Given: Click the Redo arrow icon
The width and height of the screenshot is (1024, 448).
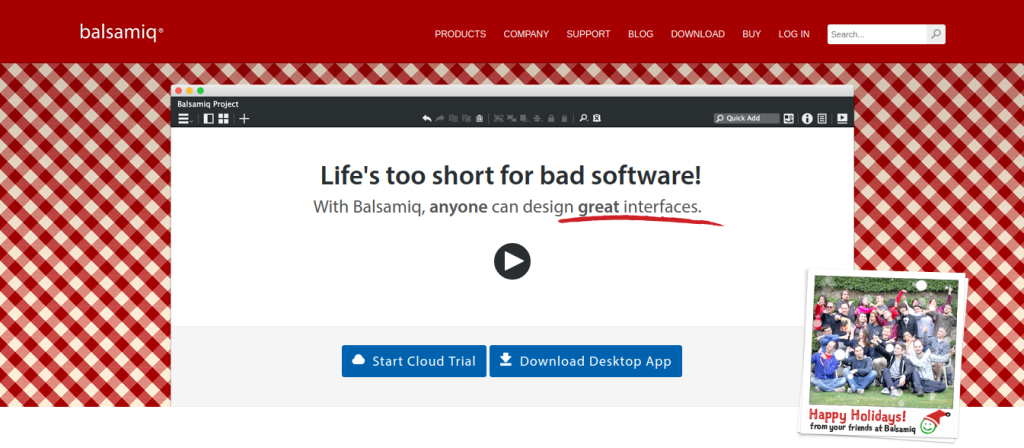Looking at the screenshot, I should click(440, 118).
